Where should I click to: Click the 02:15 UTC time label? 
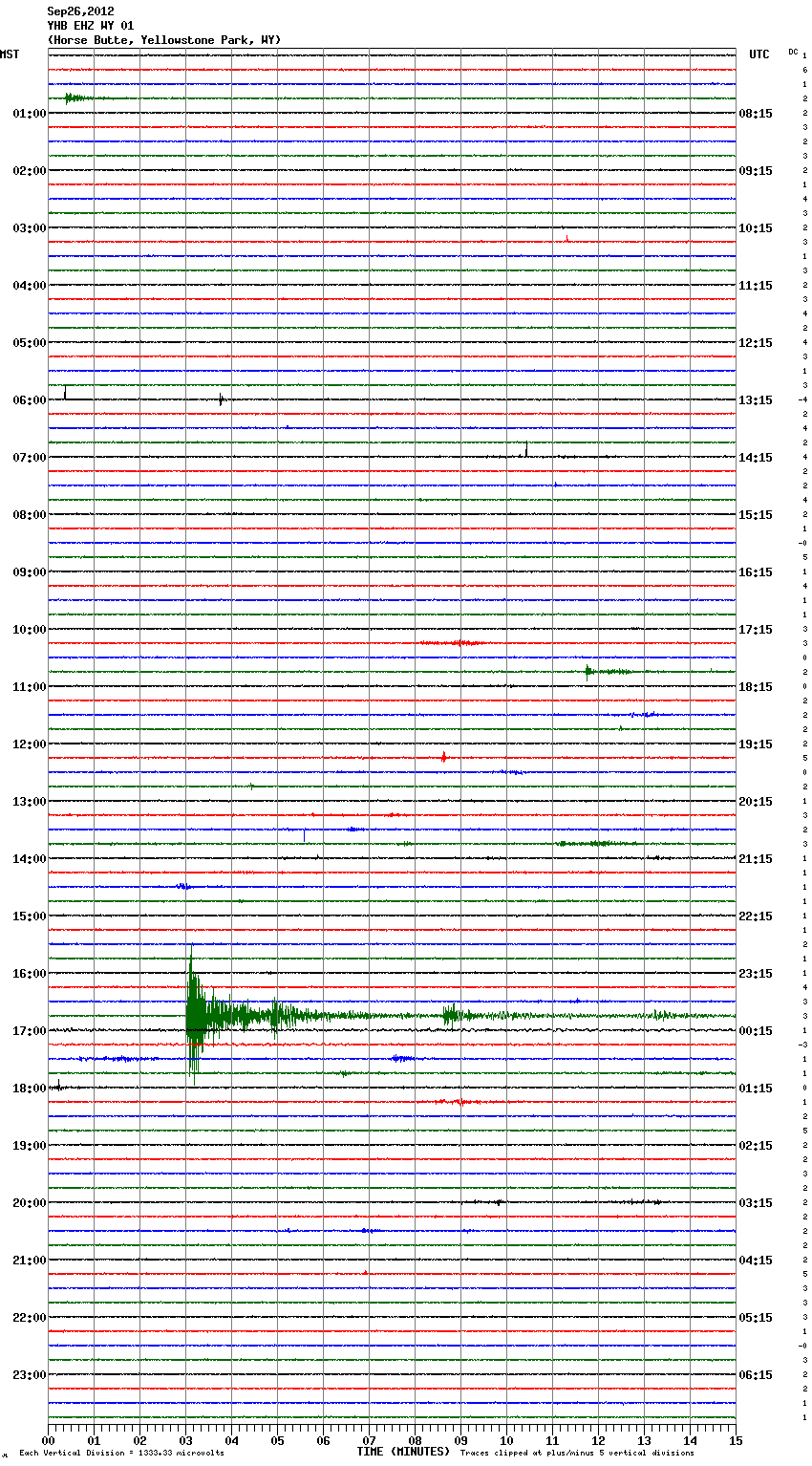click(756, 1146)
